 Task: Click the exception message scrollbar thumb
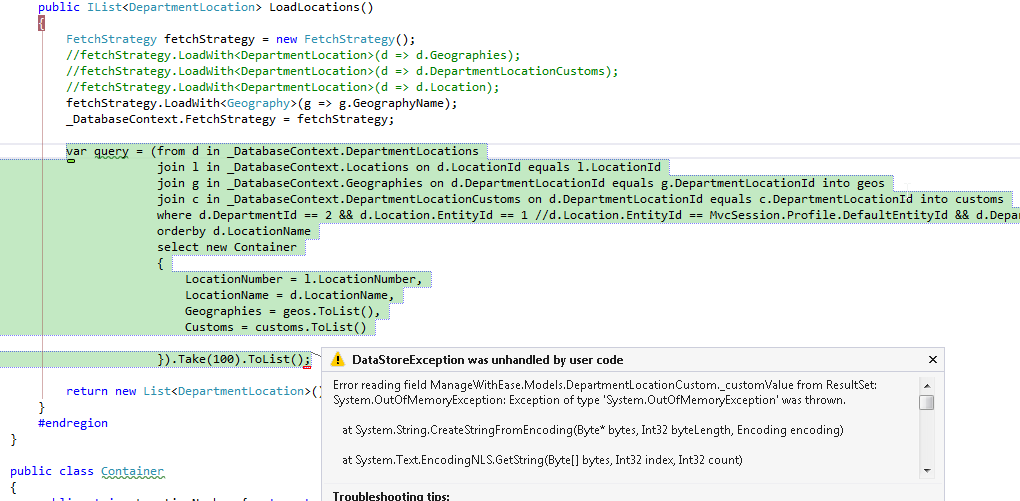pyautogui.click(x=926, y=402)
